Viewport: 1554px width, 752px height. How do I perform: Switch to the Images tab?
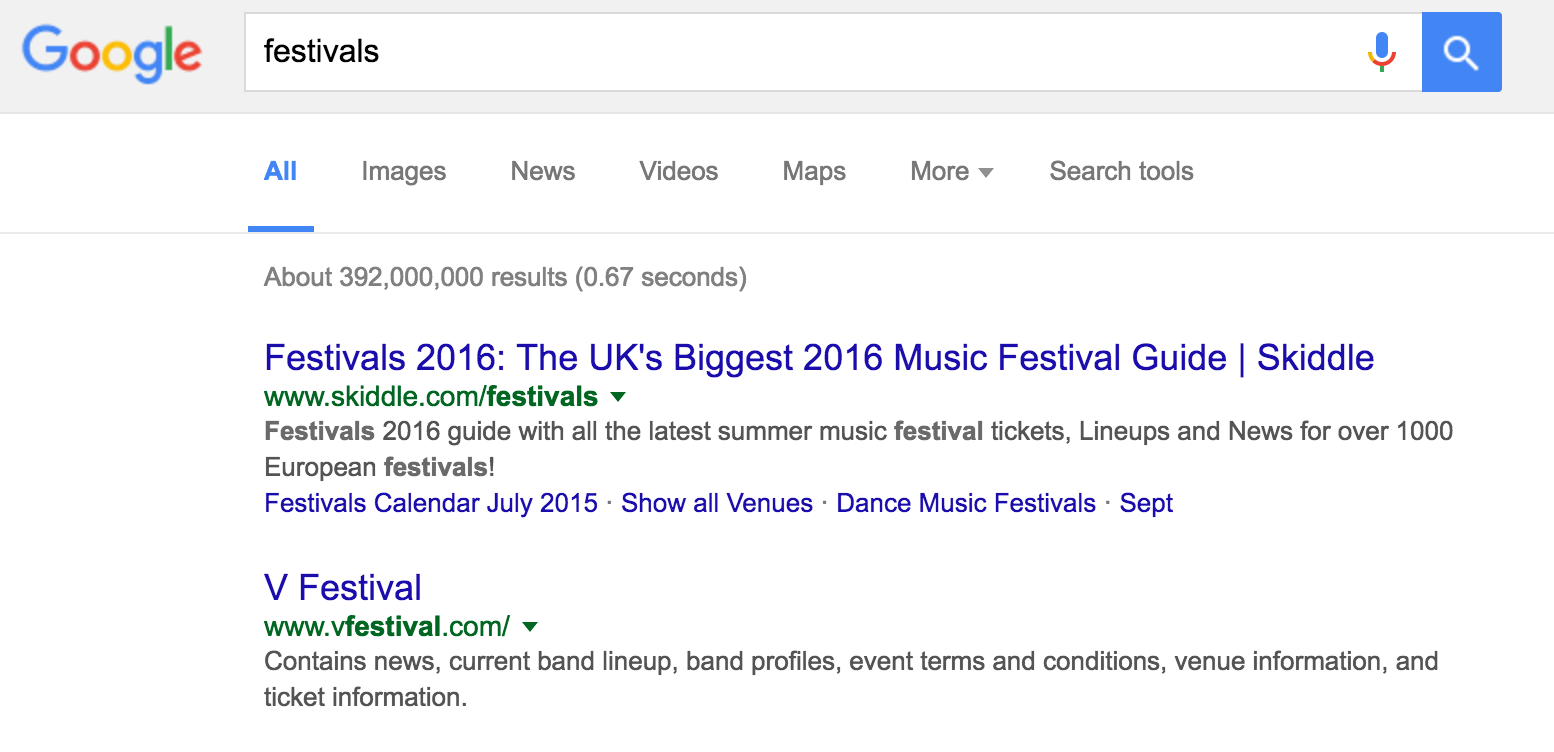click(403, 171)
